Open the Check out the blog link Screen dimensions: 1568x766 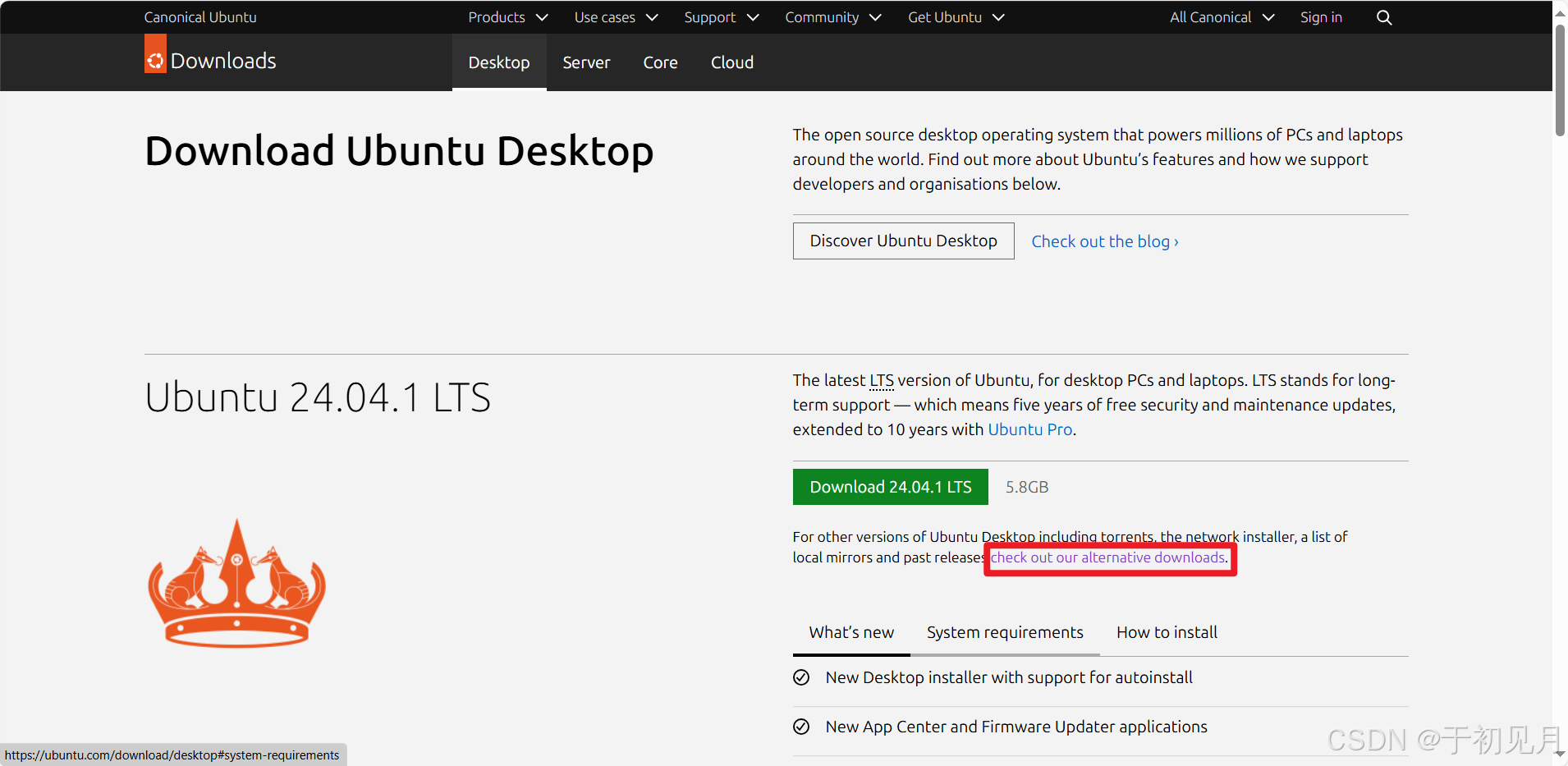pyautogui.click(x=1105, y=241)
